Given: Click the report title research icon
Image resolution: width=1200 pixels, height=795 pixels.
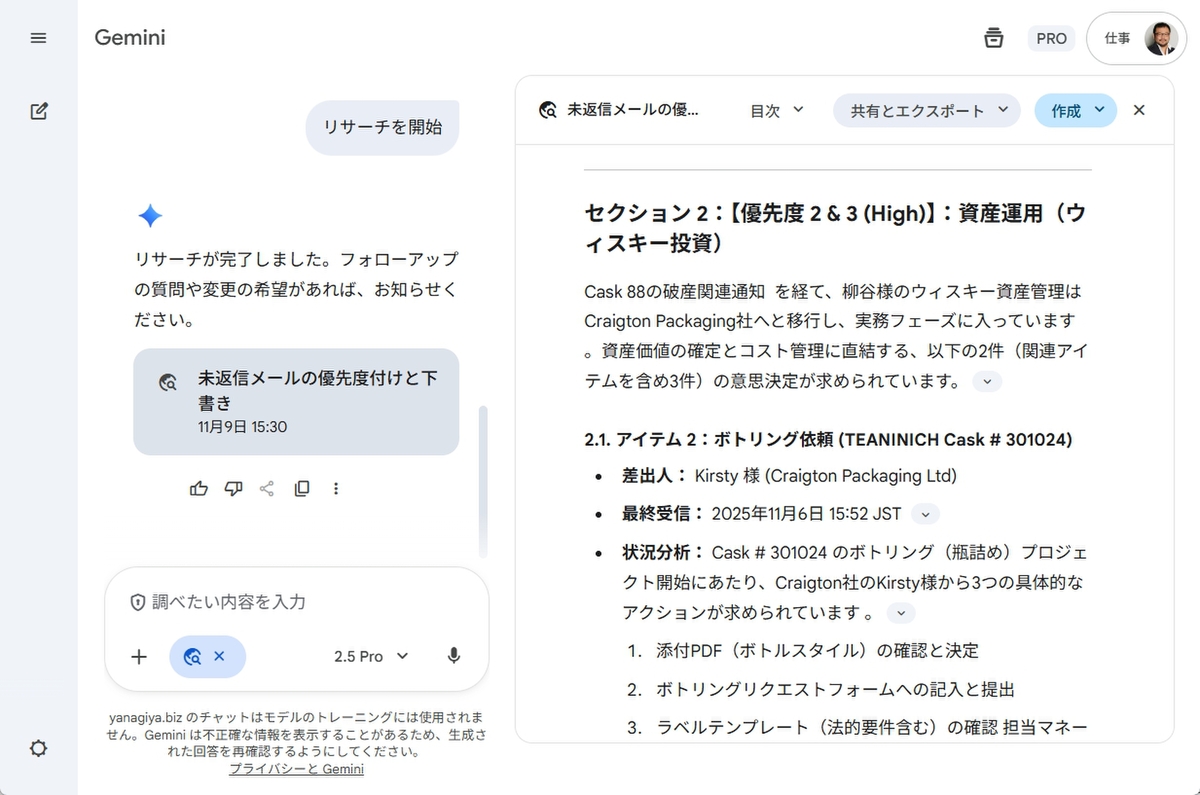Looking at the screenshot, I should [547, 111].
